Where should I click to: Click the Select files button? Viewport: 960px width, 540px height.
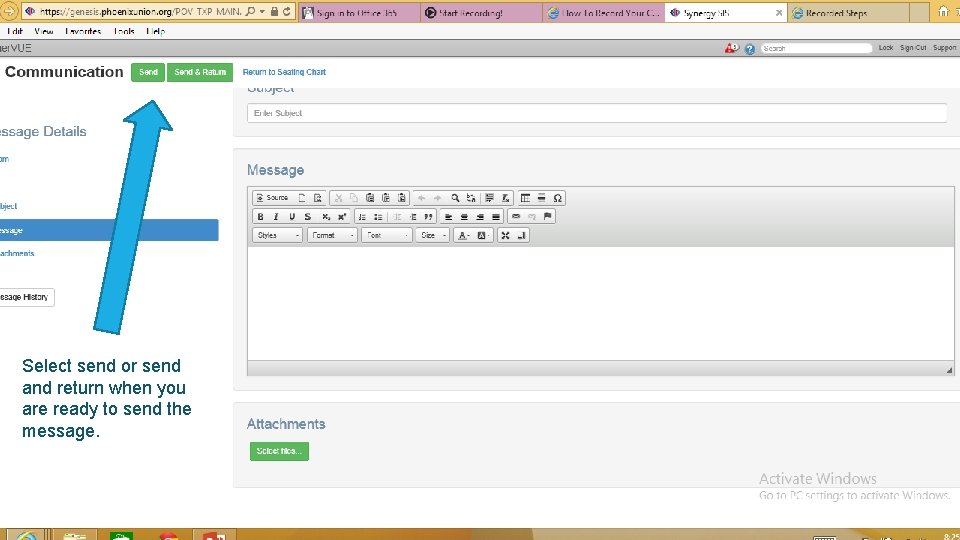pyautogui.click(x=279, y=451)
